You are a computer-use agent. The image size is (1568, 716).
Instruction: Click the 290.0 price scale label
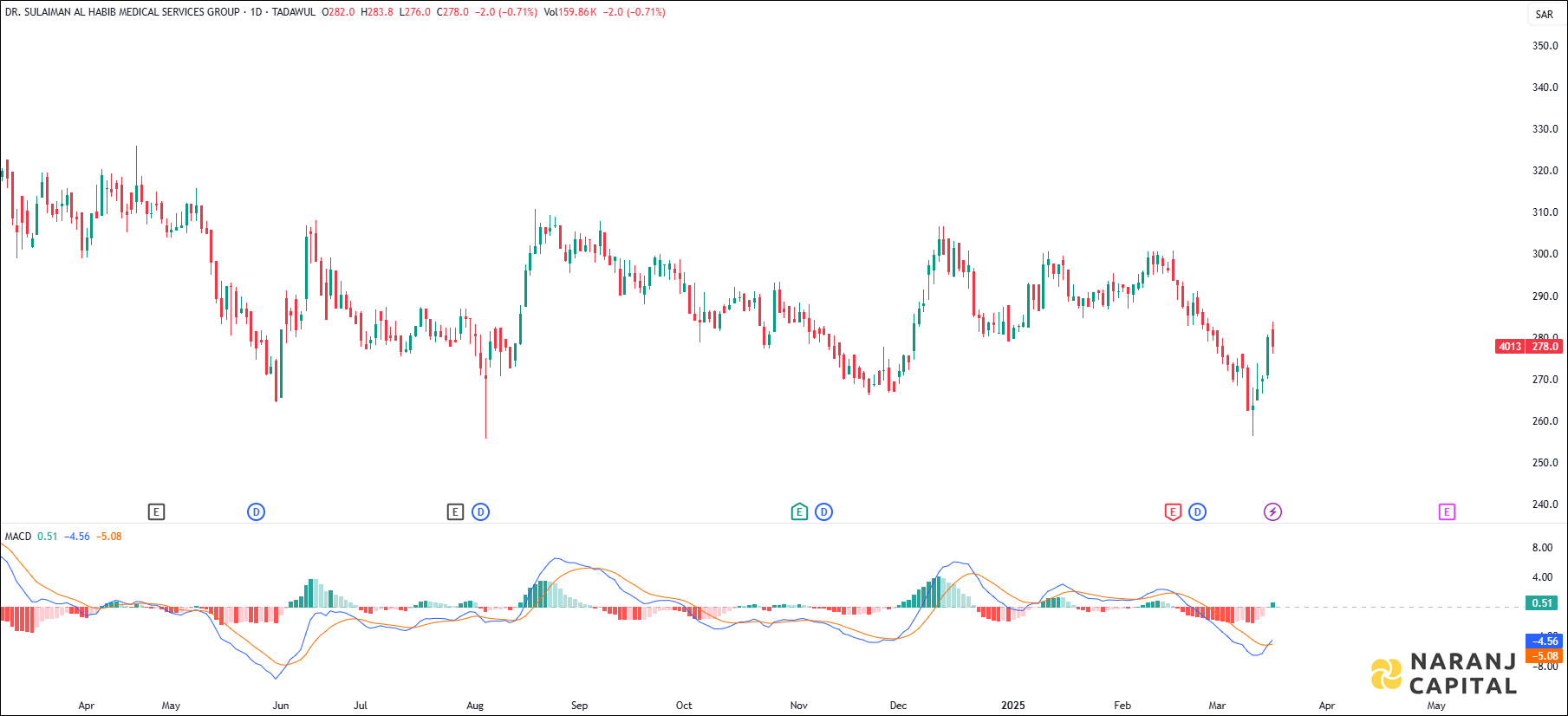coord(1545,296)
